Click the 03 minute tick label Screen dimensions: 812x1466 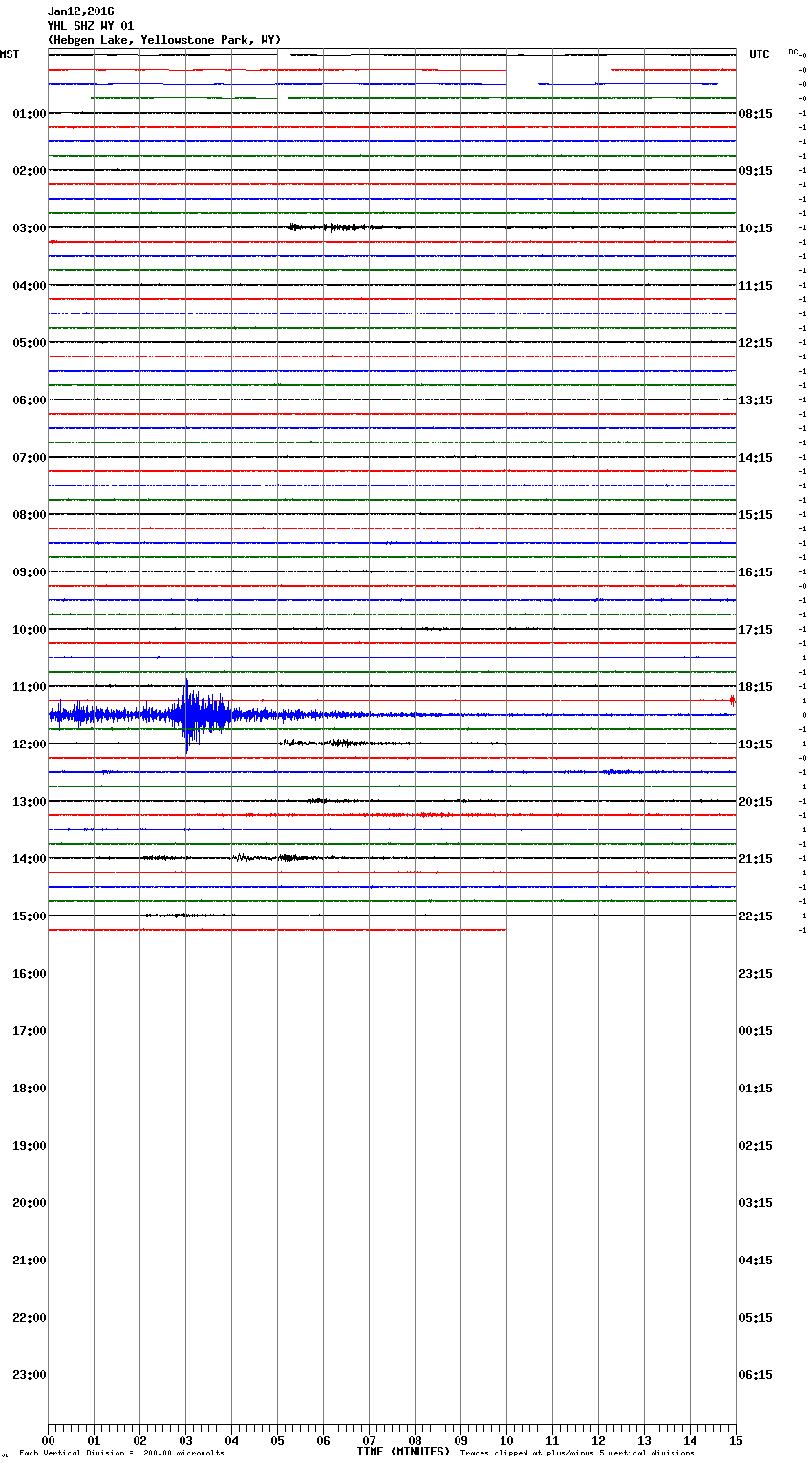[x=185, y=1440]
